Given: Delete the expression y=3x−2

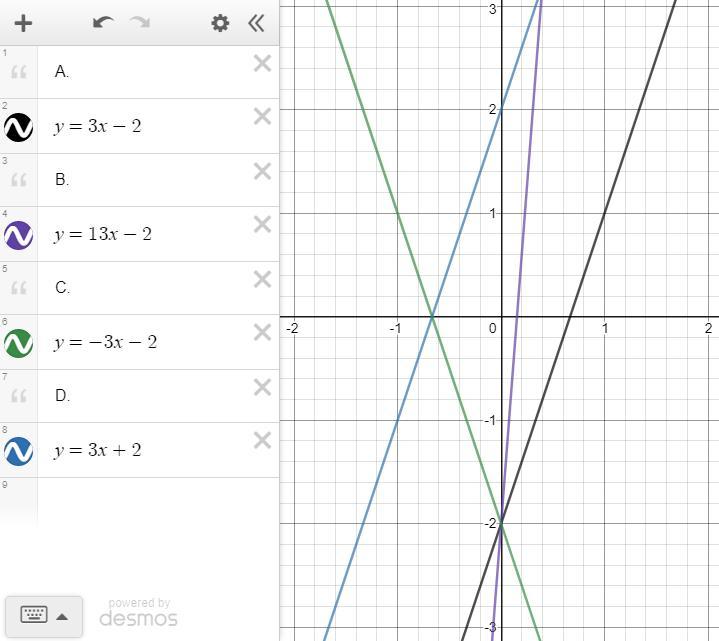Looking at the screenshot, I should [x=262, y=116].
